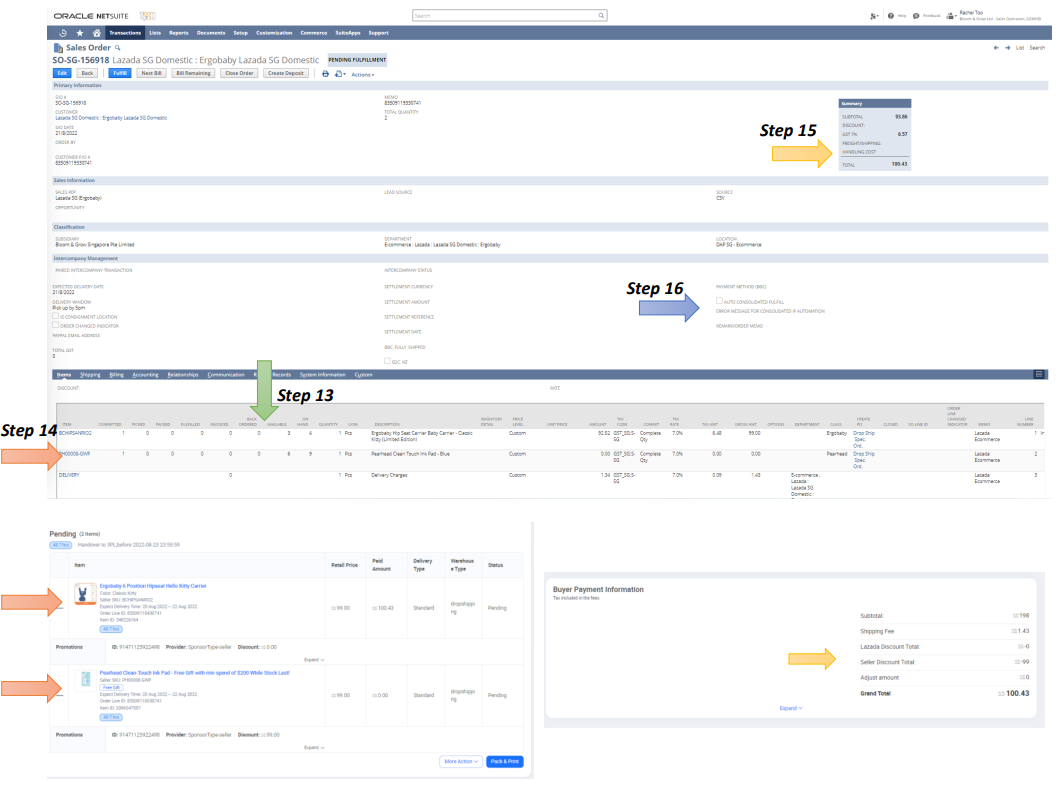Switch to the Billing subtab
Viewport: 1060px width, 787px height.
[116, 375]
